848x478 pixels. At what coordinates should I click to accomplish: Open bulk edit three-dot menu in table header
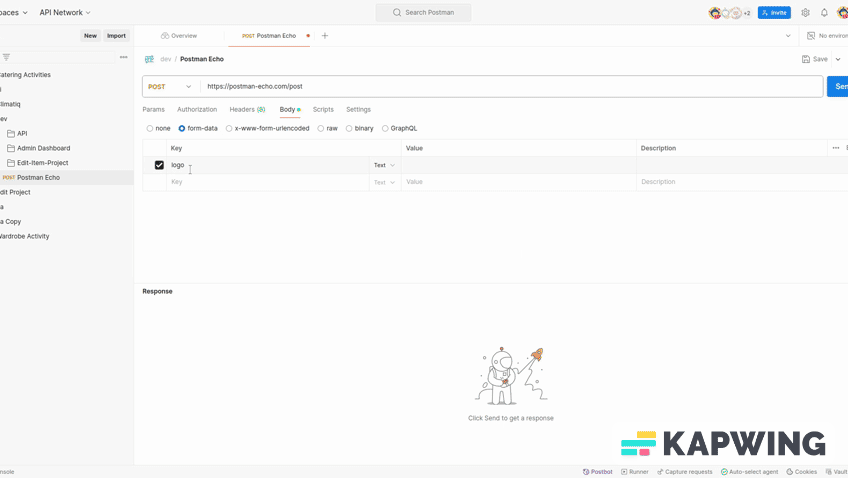(836, 148)
